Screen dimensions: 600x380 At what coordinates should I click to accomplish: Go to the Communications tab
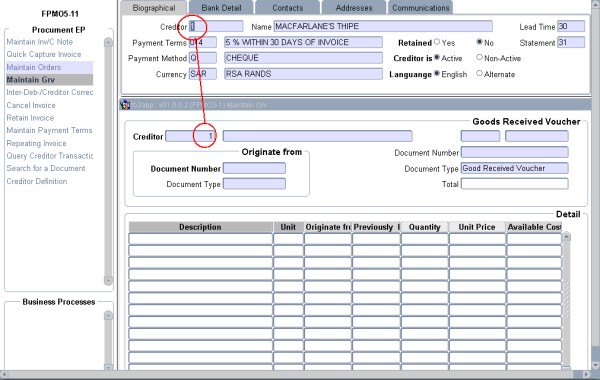421,8
